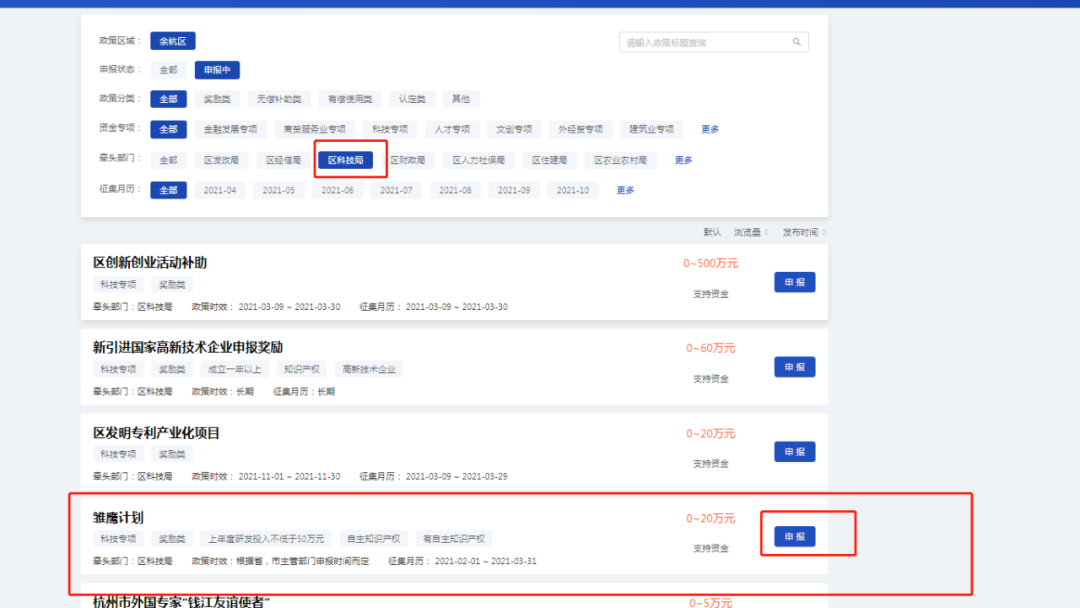Viewport: 1080px width, 608px height.
Task: Enable the 奖励类 policy category filter
Action: 217,99
